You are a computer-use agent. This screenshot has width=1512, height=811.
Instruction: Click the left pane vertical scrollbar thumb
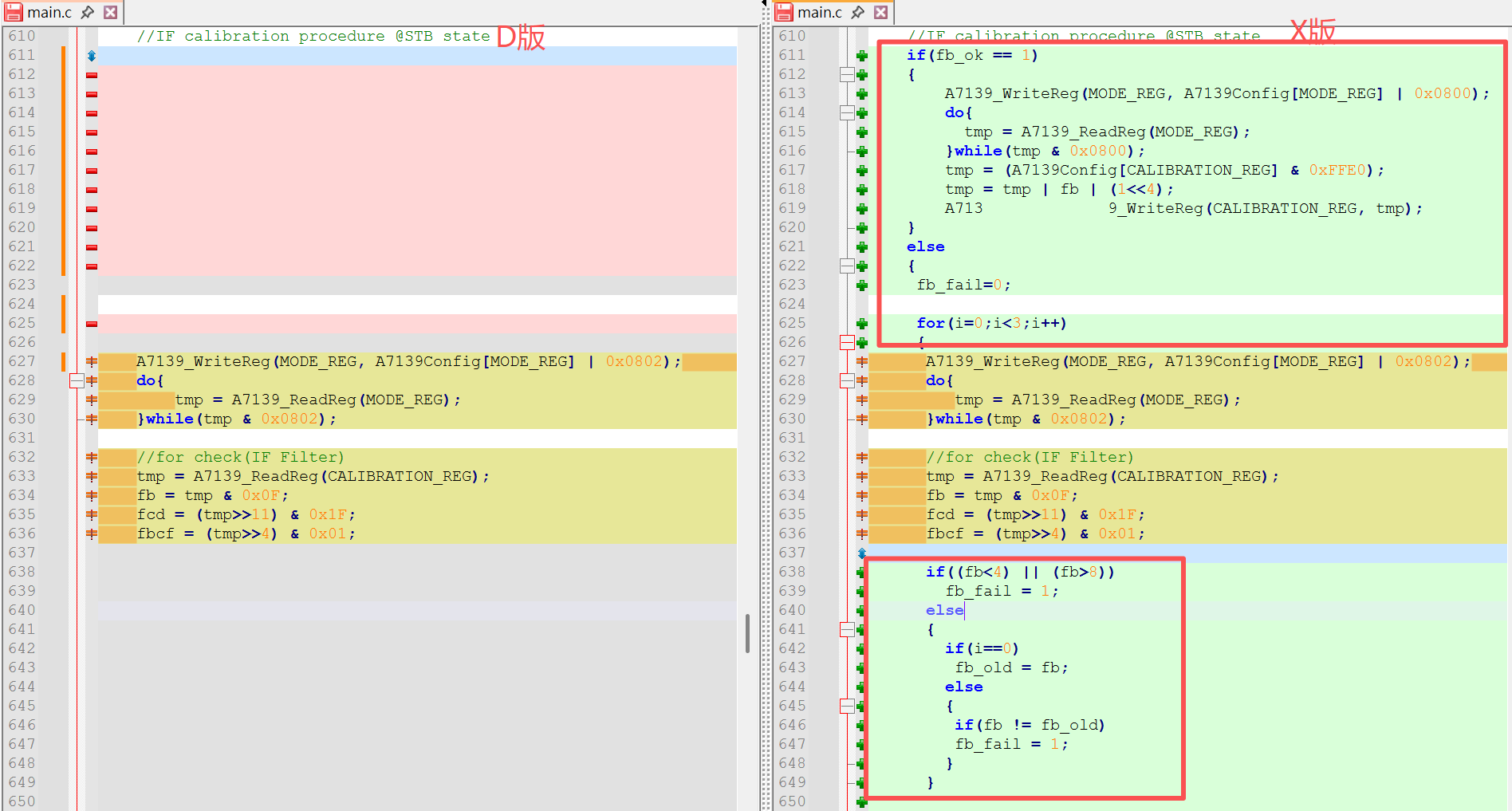point(747,633)
